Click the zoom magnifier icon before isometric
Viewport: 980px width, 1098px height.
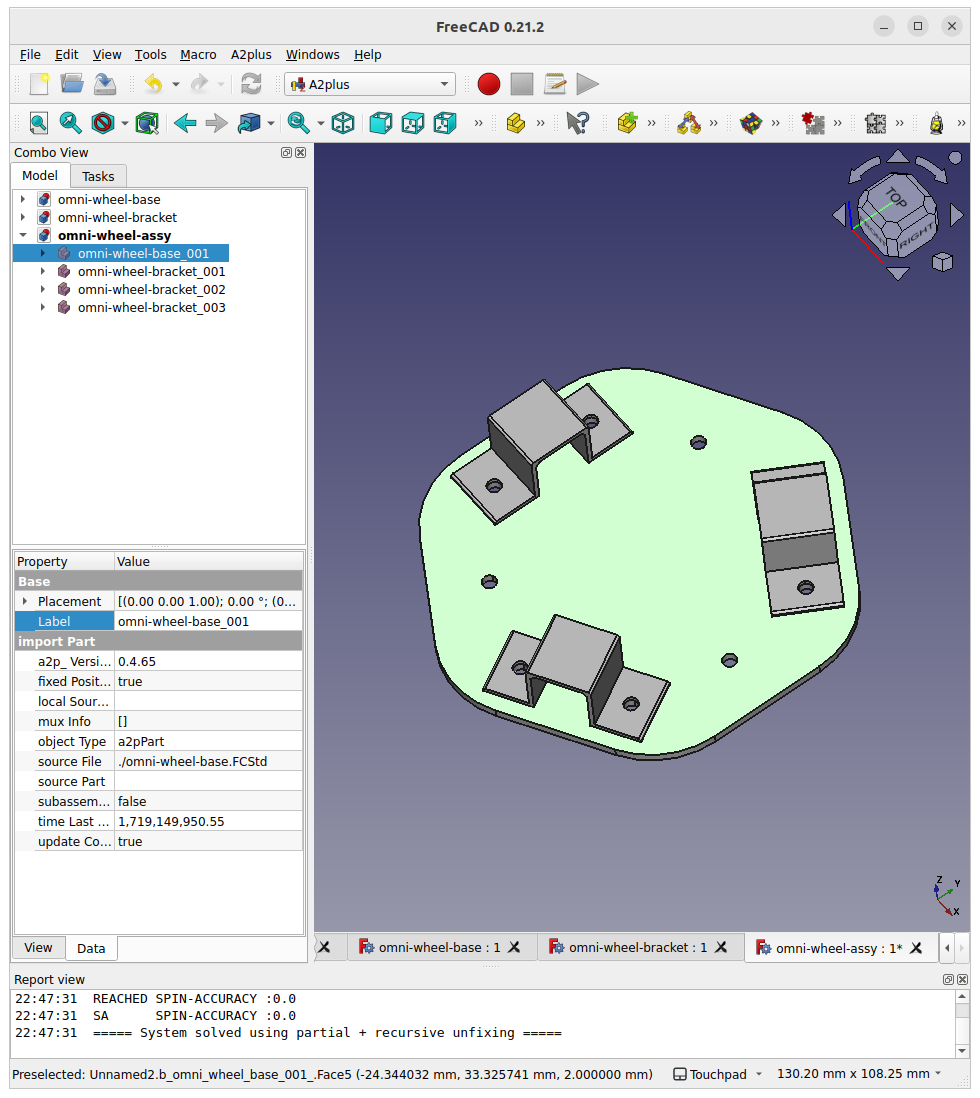pyautogui.click(x=298, y=123)
